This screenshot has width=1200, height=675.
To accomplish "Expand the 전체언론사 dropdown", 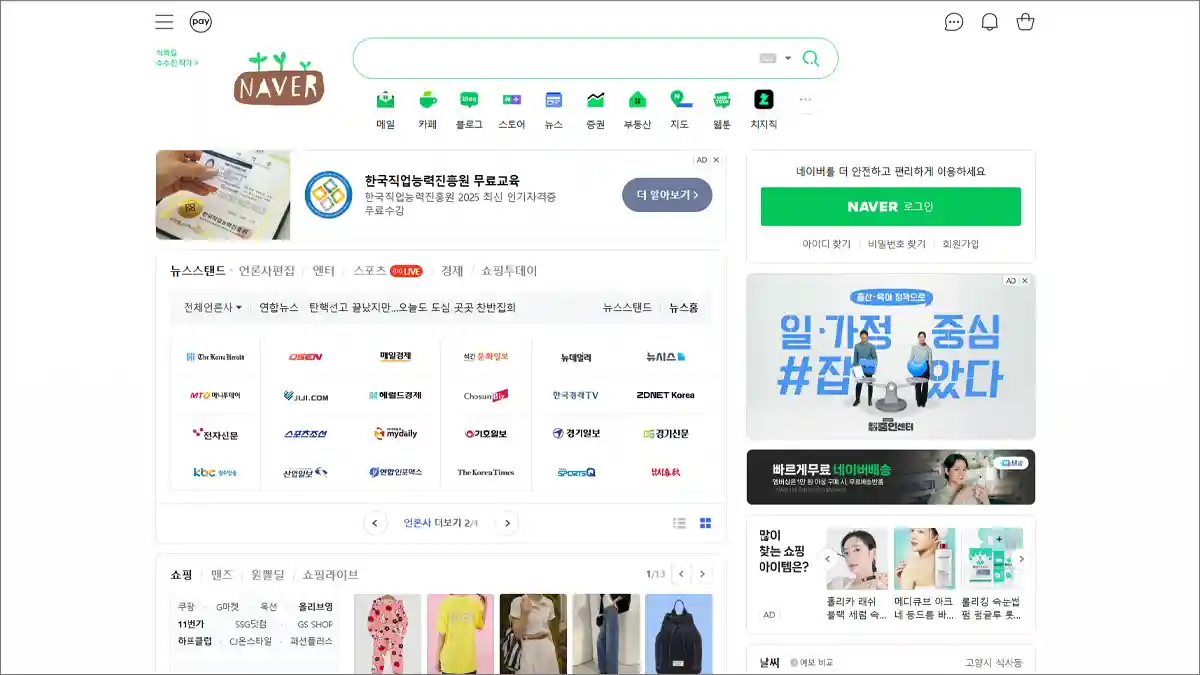I will tap(213, 308).
